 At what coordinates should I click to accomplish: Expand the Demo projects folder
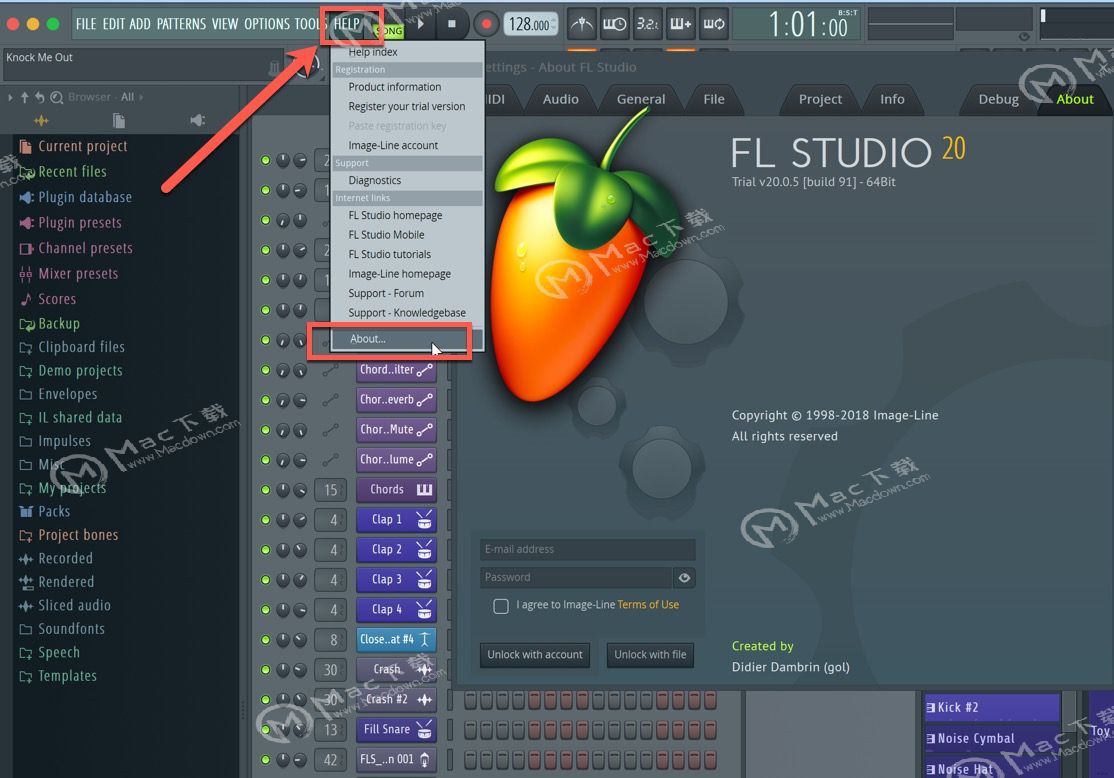point(71,371)
